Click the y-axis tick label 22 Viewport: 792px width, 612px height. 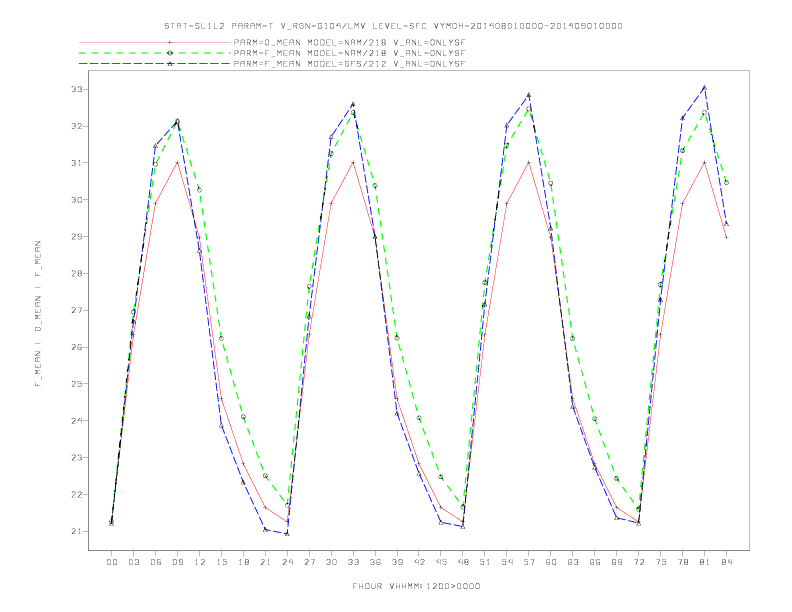(77, 494)
